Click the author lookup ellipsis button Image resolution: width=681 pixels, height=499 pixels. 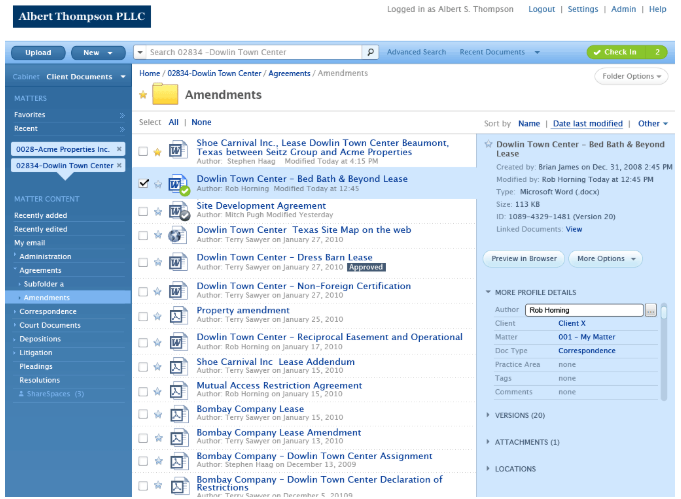tap(651, 310)
